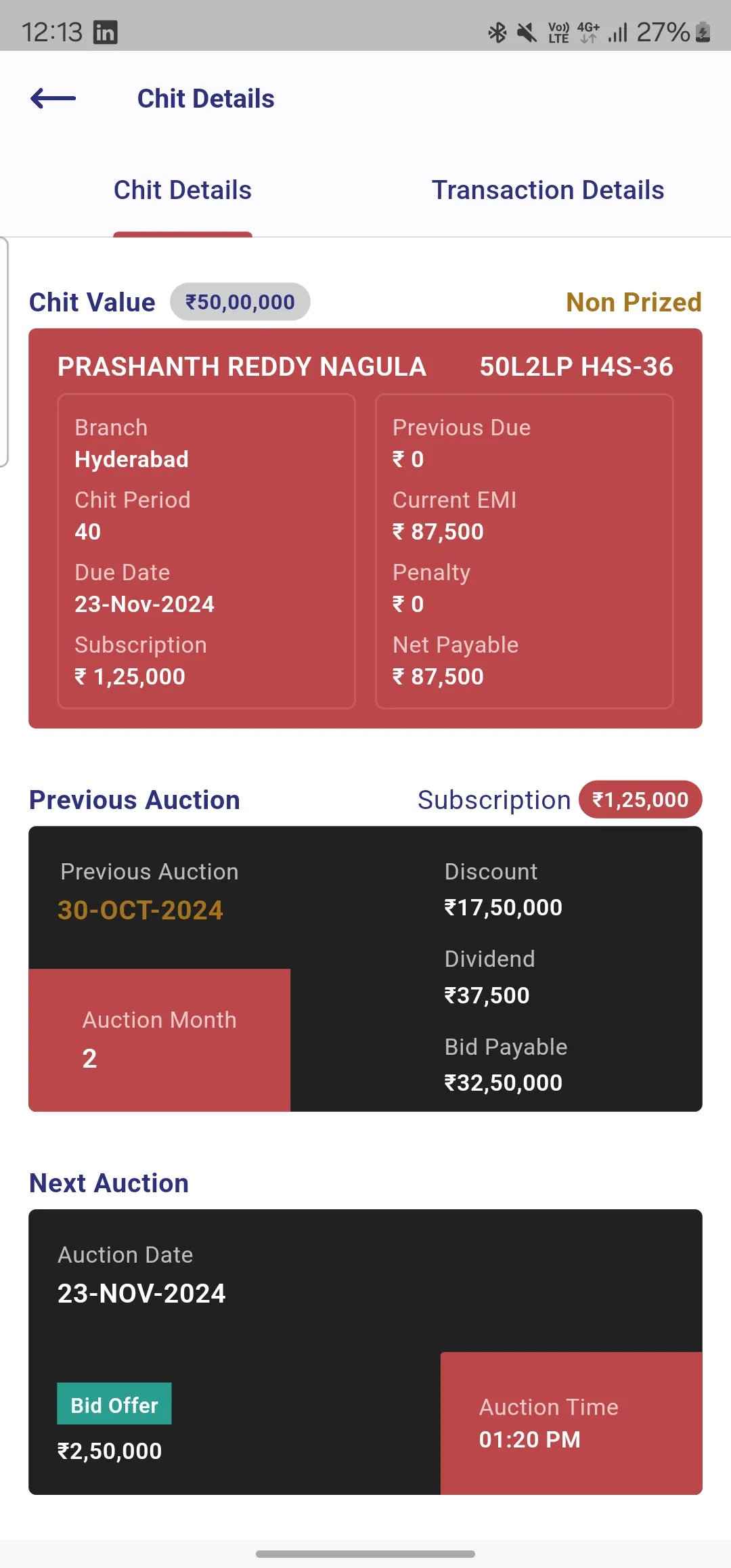Tap the green Bid Offer button
Viewport: 731px width, 1568px height.
114,1404
